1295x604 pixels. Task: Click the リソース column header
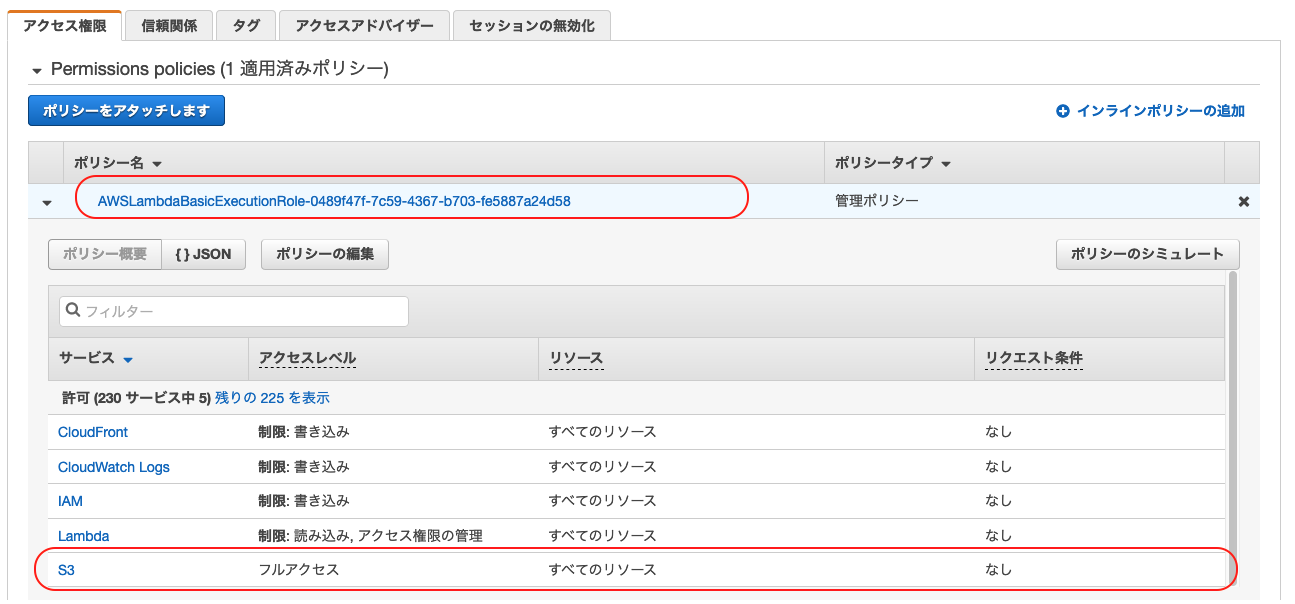575,358
